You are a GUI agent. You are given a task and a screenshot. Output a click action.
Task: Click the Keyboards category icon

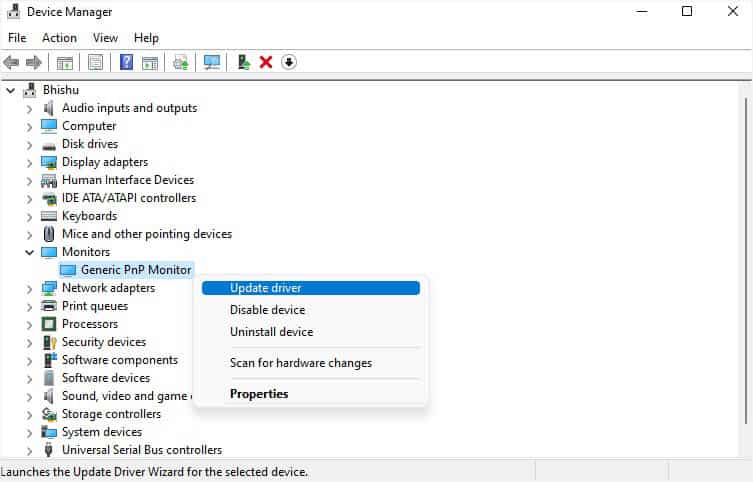tap(49, 216)
